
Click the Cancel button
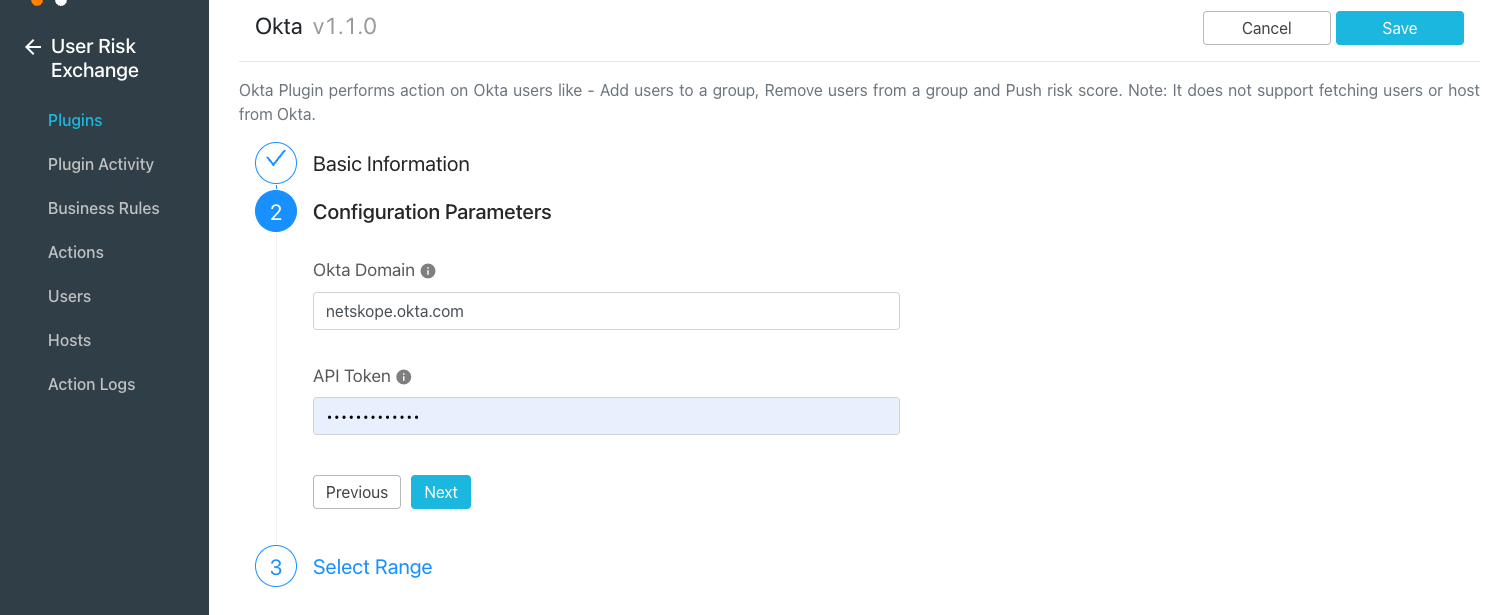click(1267, 28)
